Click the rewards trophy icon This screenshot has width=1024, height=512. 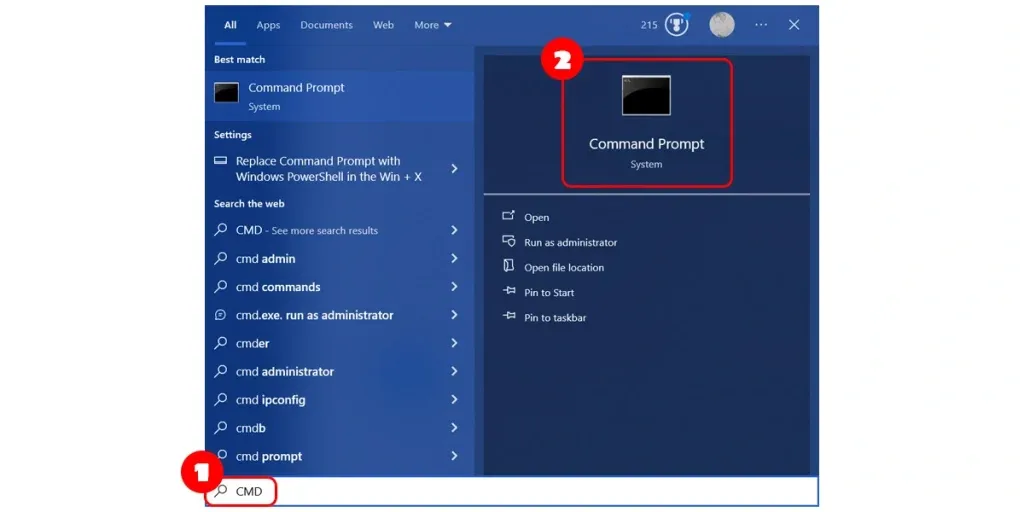(677, 25)
